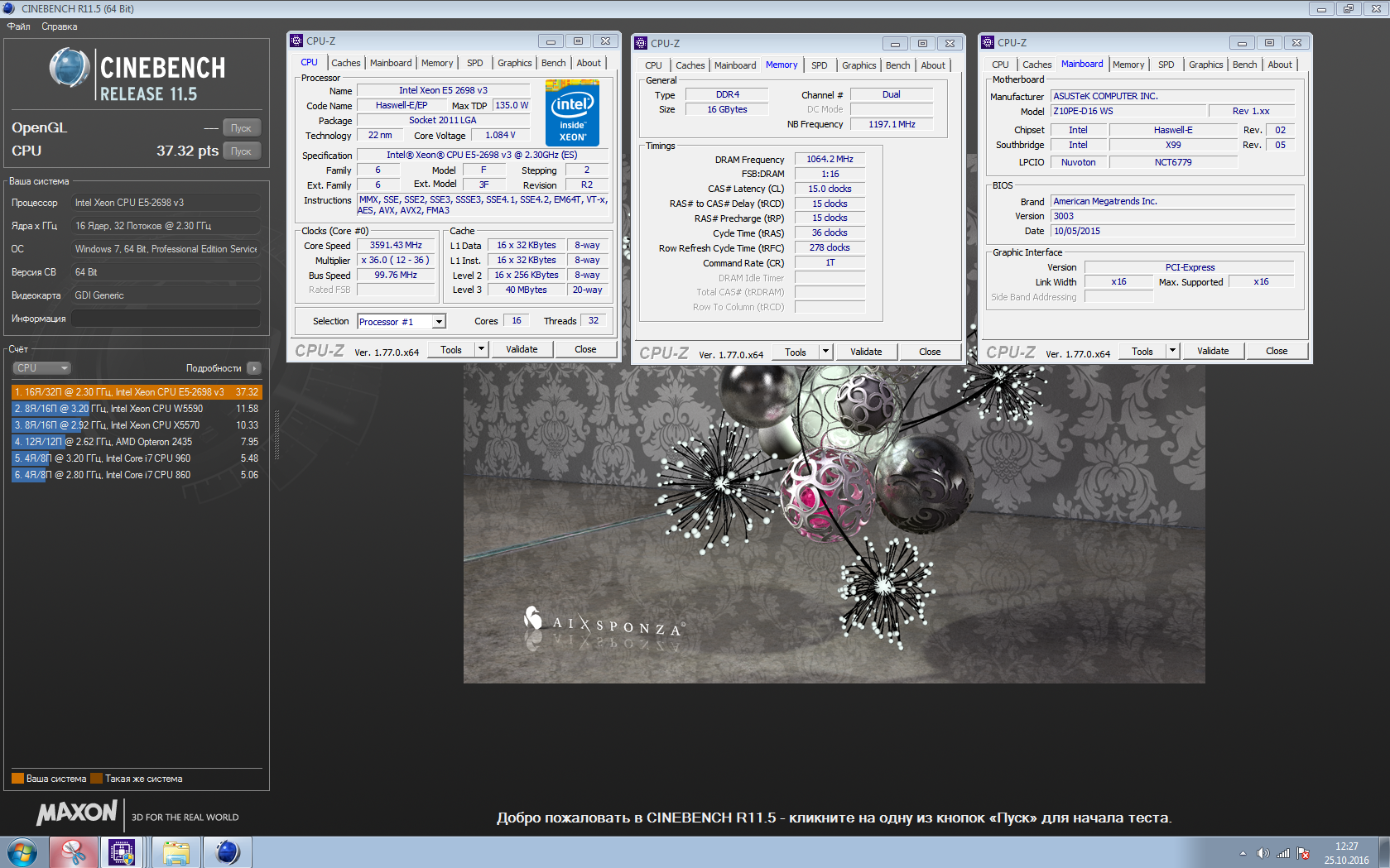Open Bench tab in CPU window

click(554, 63)
